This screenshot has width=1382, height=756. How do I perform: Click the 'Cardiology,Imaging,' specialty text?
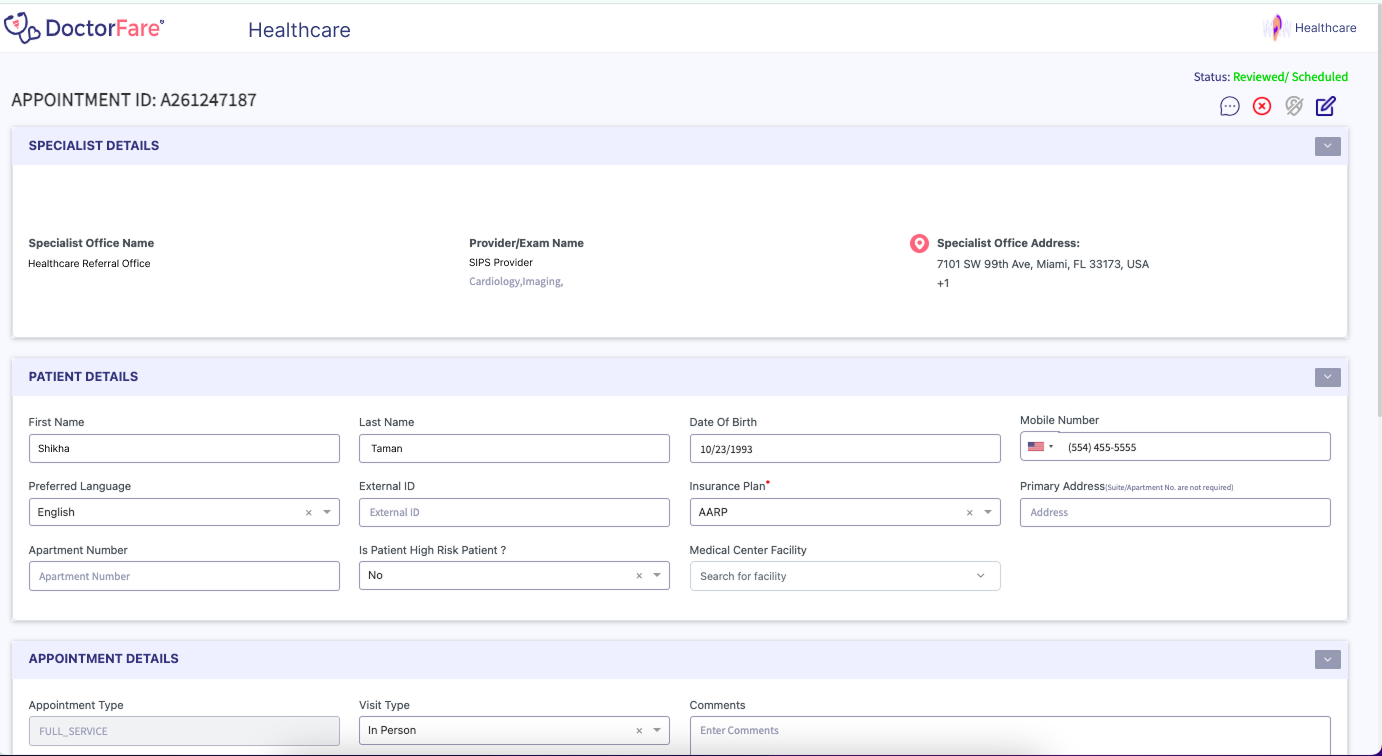516,282
